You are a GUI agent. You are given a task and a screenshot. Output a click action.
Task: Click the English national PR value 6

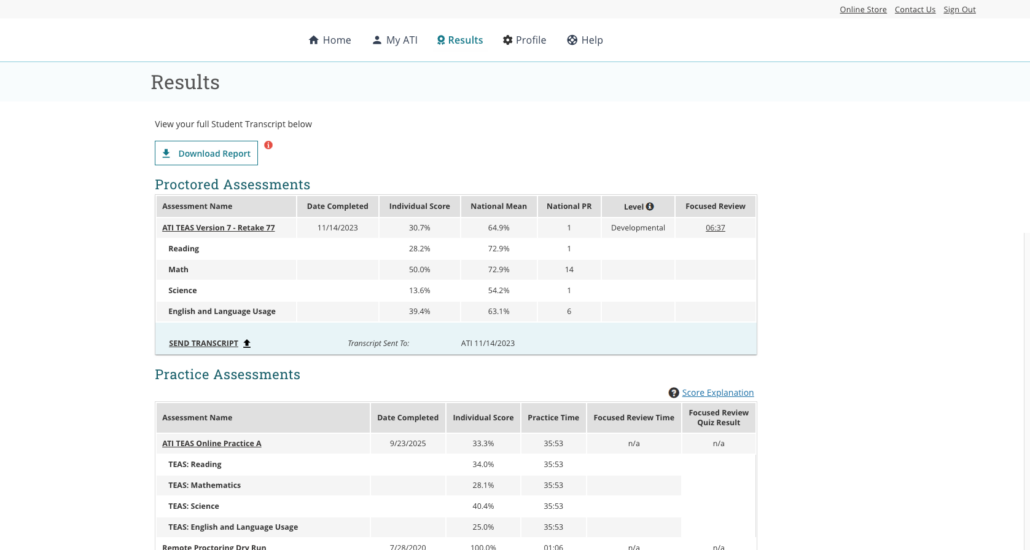(x=569, y=311)
